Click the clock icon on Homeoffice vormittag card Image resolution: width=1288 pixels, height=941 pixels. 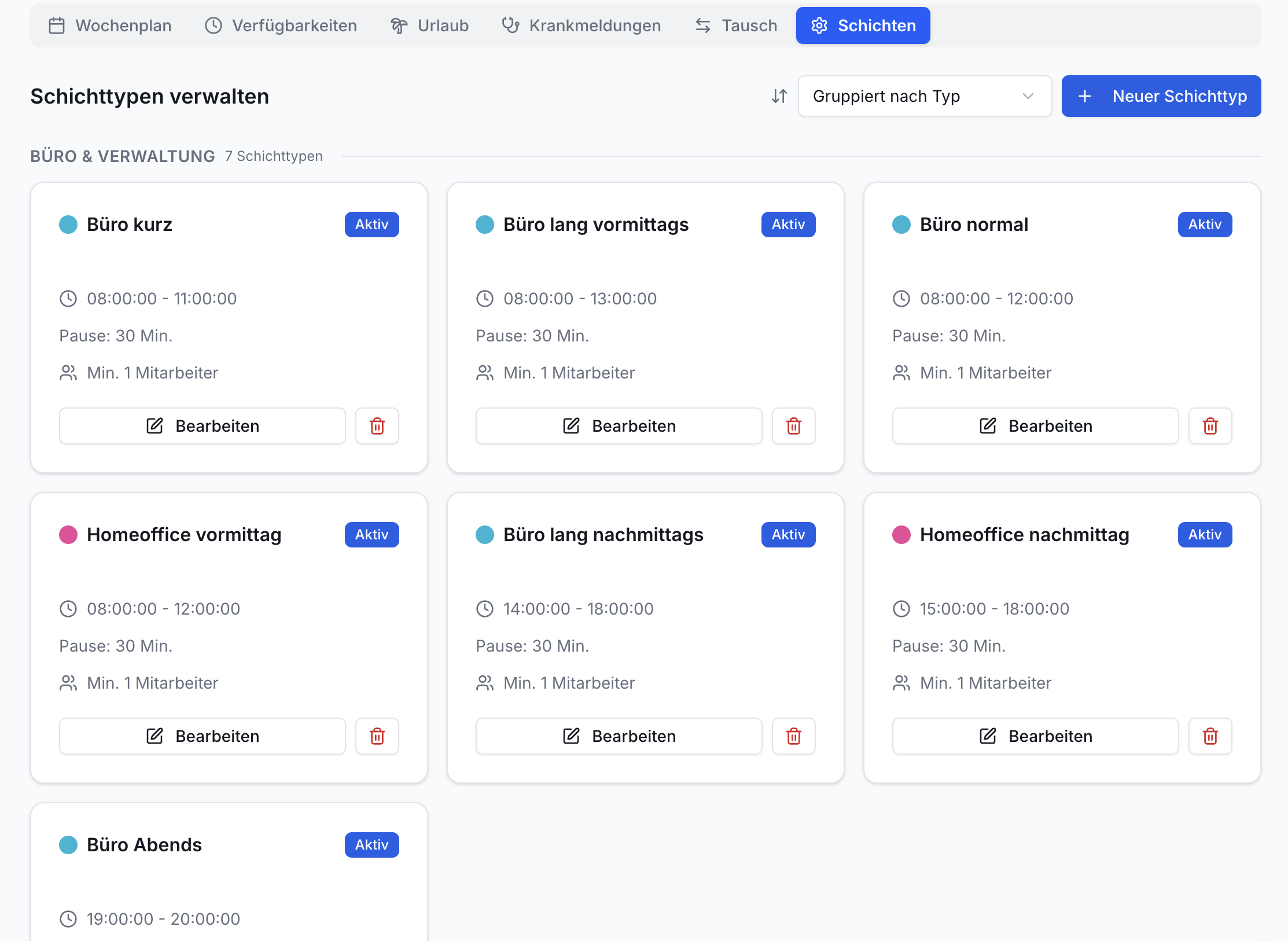68,609
